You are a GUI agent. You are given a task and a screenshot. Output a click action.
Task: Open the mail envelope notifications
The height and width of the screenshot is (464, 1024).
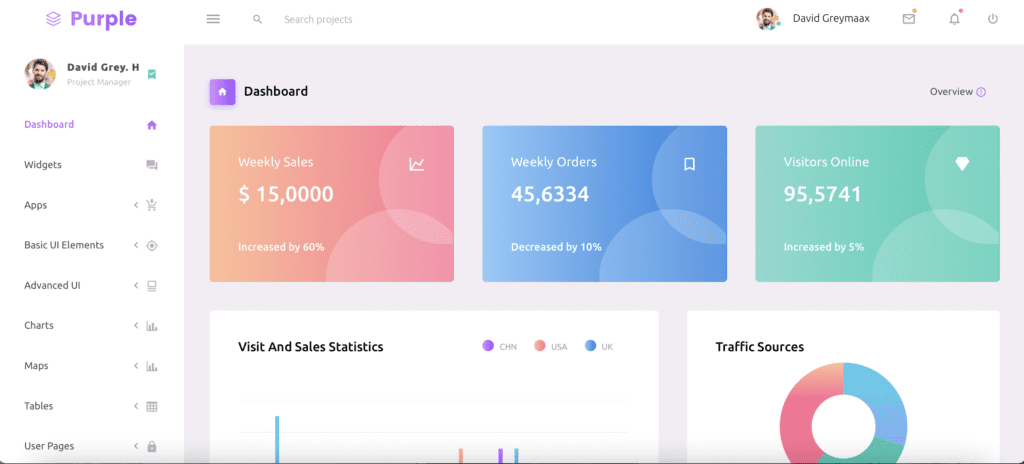(x=908, y=19)
